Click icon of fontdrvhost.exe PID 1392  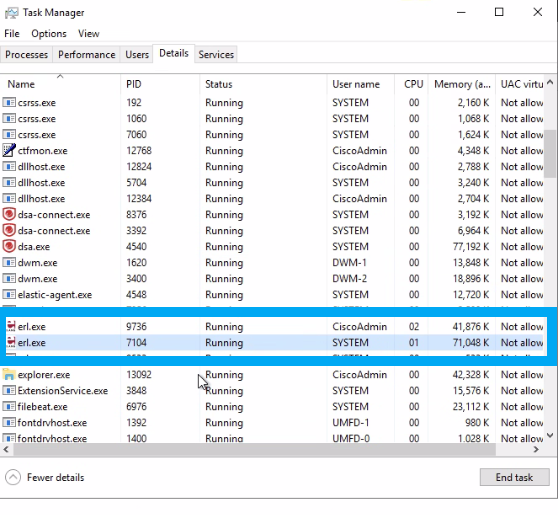tap(9, 423)
